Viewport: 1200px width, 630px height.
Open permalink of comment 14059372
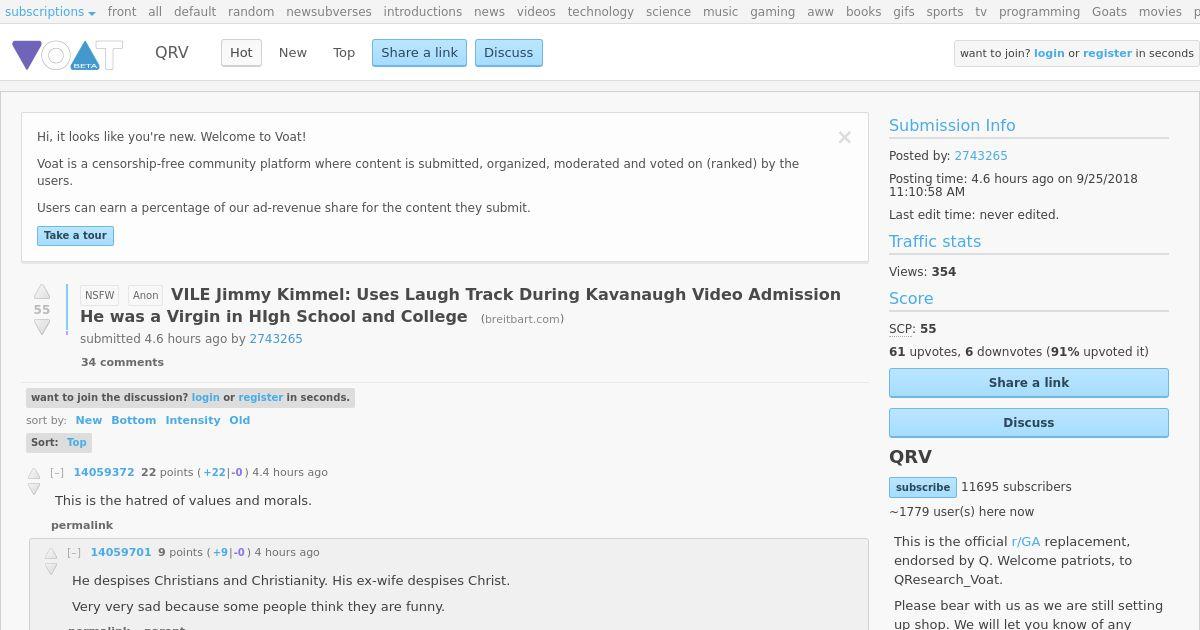82,525
